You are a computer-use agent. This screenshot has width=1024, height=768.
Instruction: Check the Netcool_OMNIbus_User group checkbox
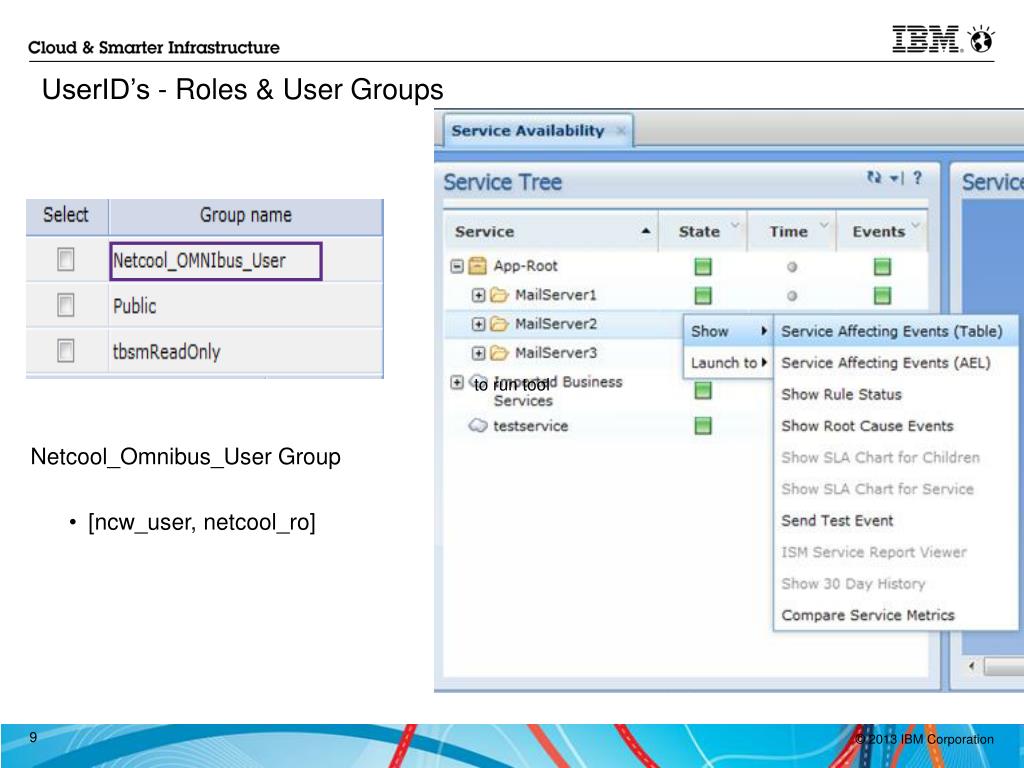pyautogui.click(x=66, y=261)
